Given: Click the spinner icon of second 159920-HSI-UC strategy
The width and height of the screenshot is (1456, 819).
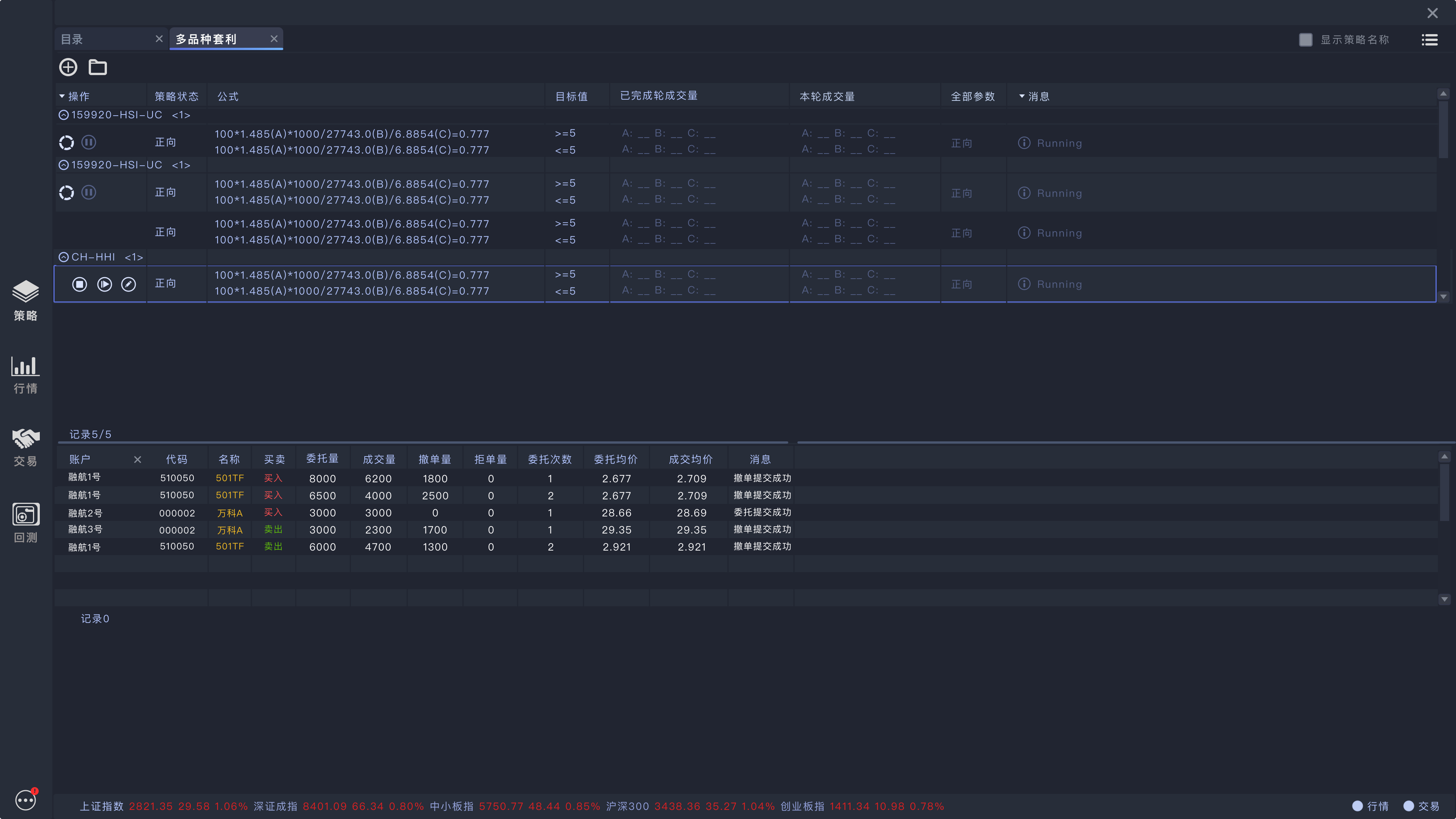Looking at the screenshot, I should coord(66,193).
